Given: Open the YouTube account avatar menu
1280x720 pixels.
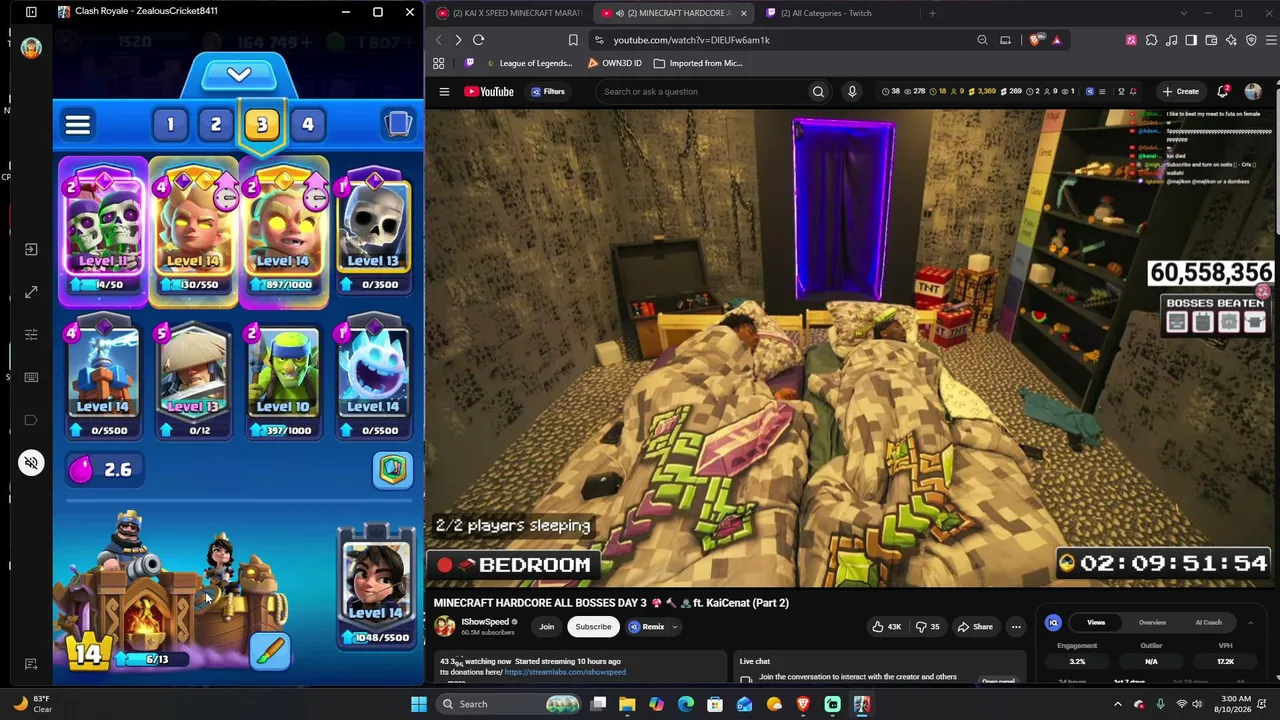Looking at the screenshot, I should point(1253,92).
